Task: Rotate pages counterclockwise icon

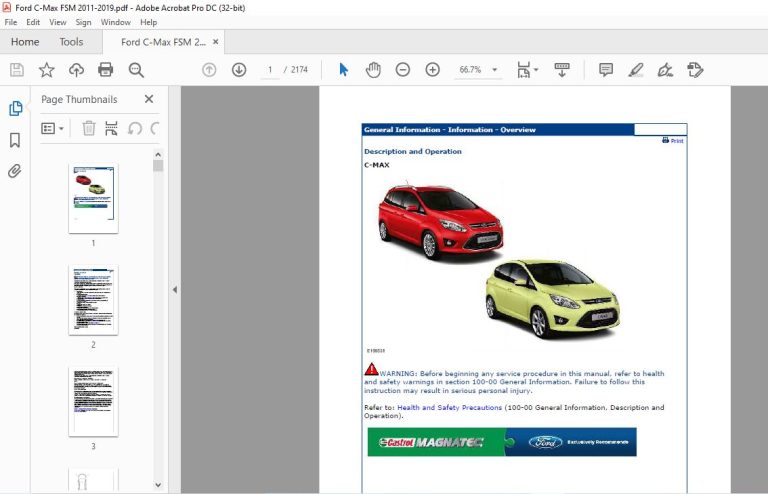Action: coord(135,129)
